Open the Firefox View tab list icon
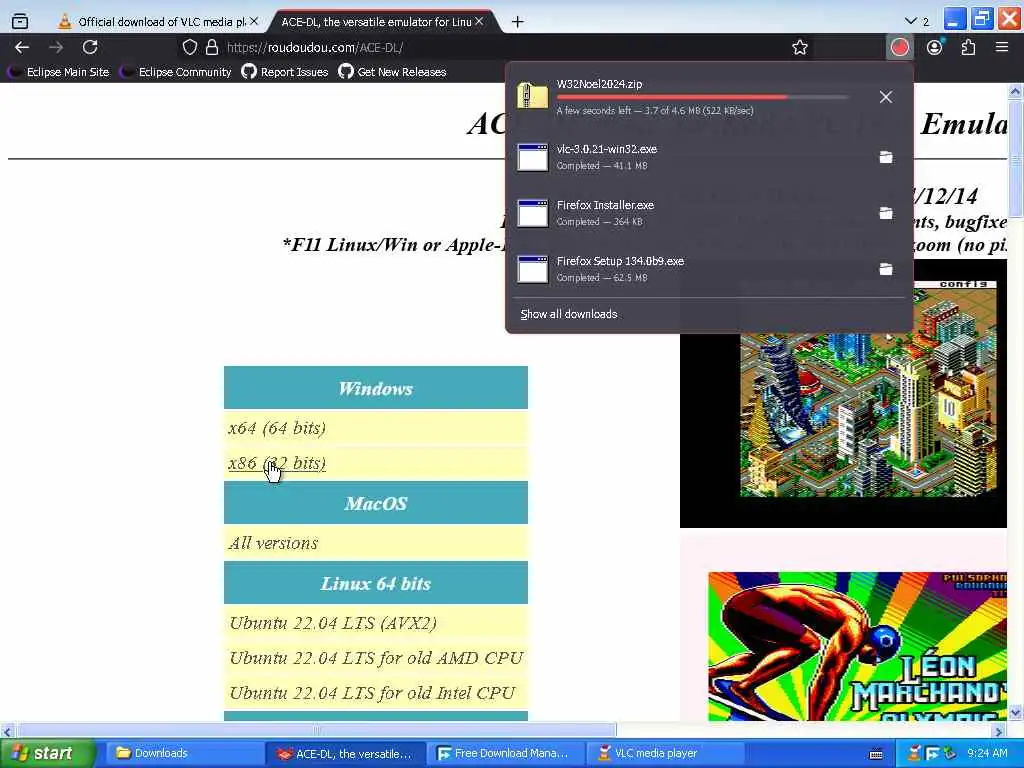The image size is (1024, 768). click(20, 22)
